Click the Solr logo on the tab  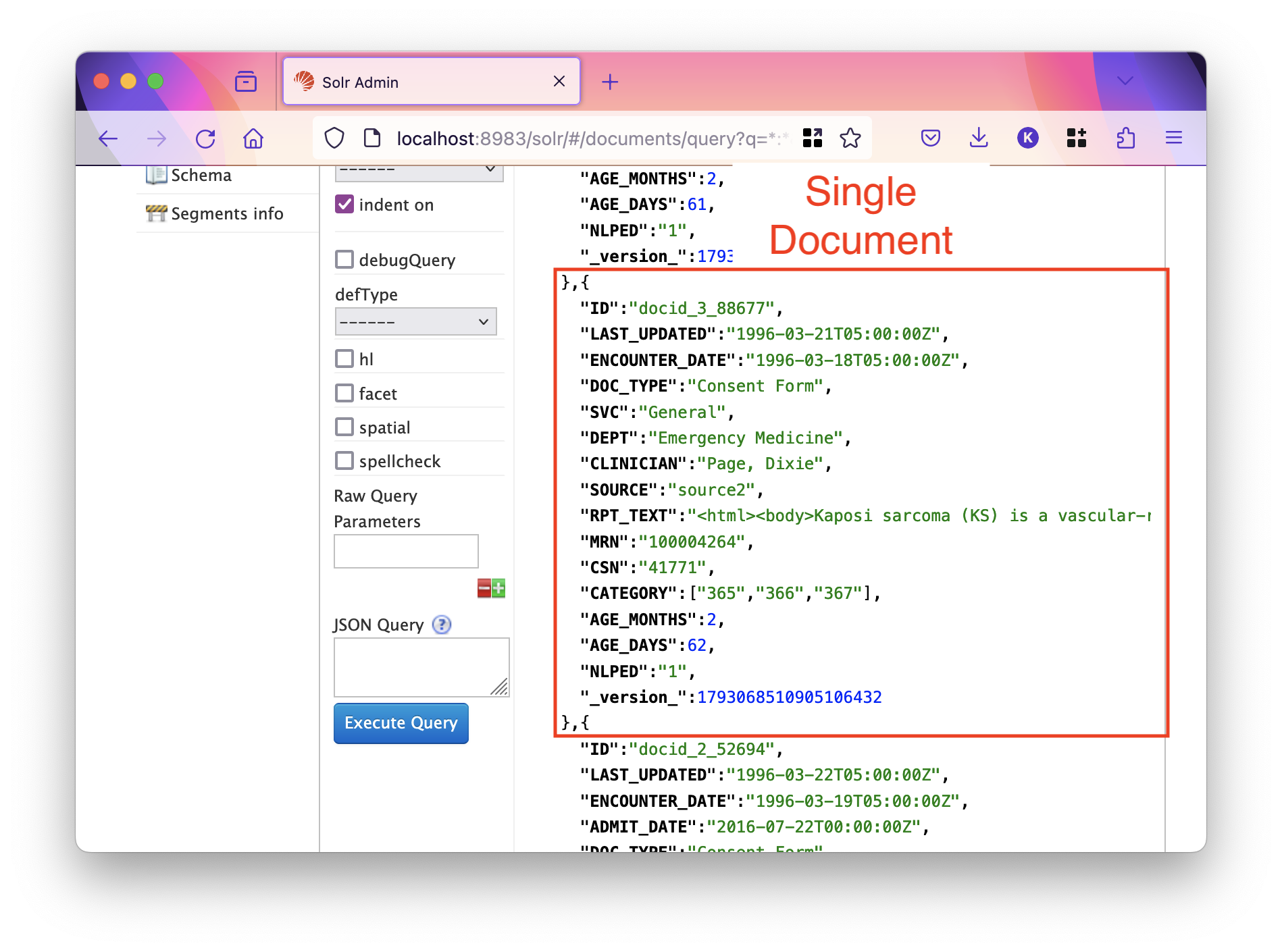tap(304, 82)
